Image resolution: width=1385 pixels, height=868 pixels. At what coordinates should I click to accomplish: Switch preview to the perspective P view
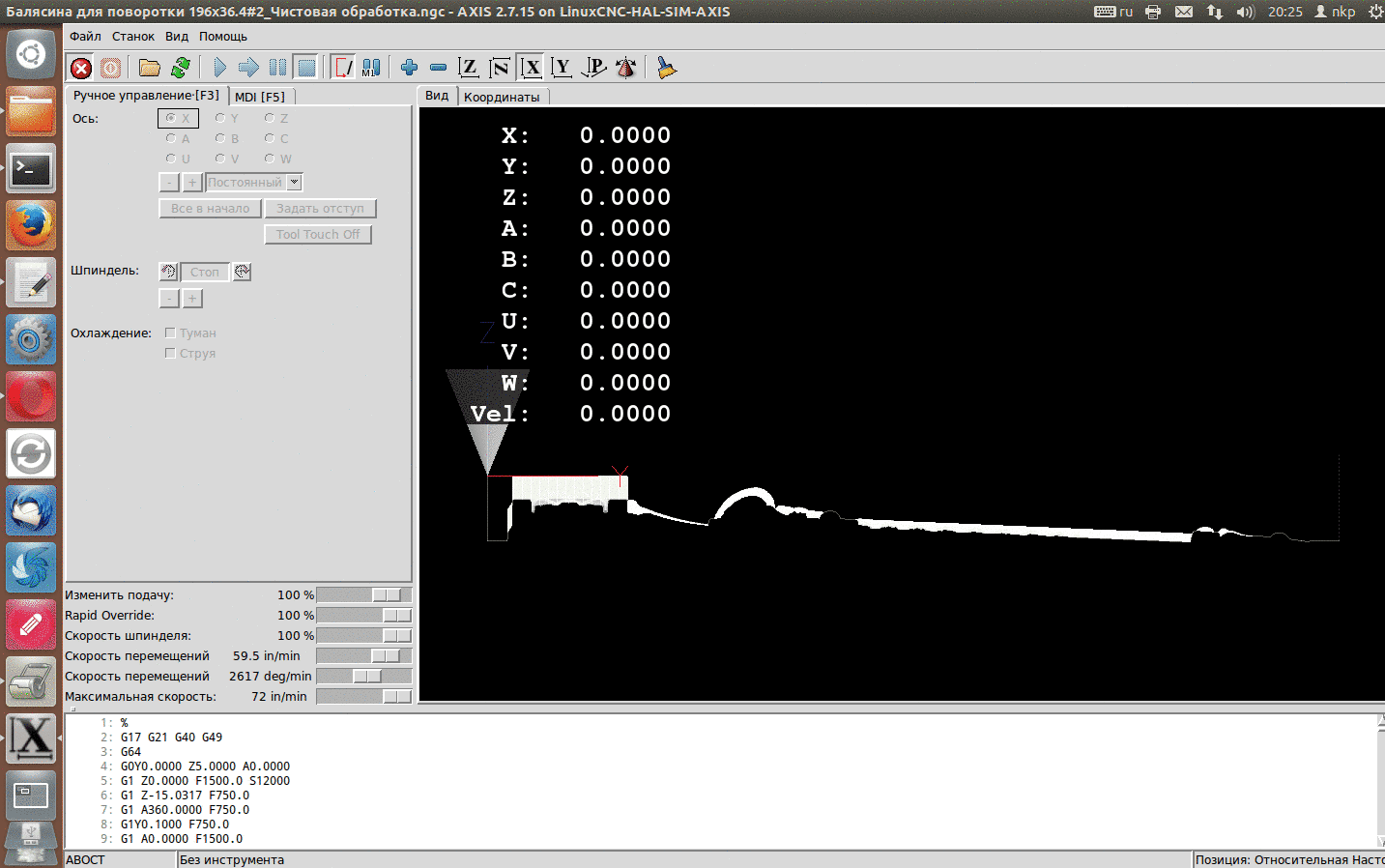[x=593, y=68]
